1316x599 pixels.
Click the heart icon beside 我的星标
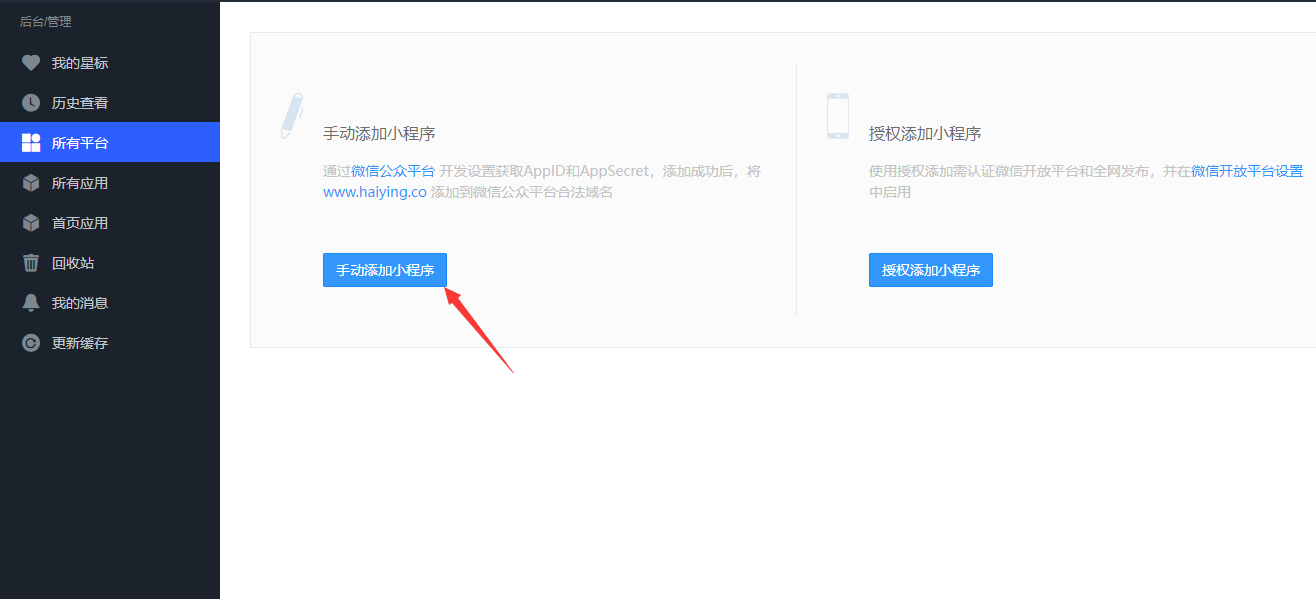31,63
